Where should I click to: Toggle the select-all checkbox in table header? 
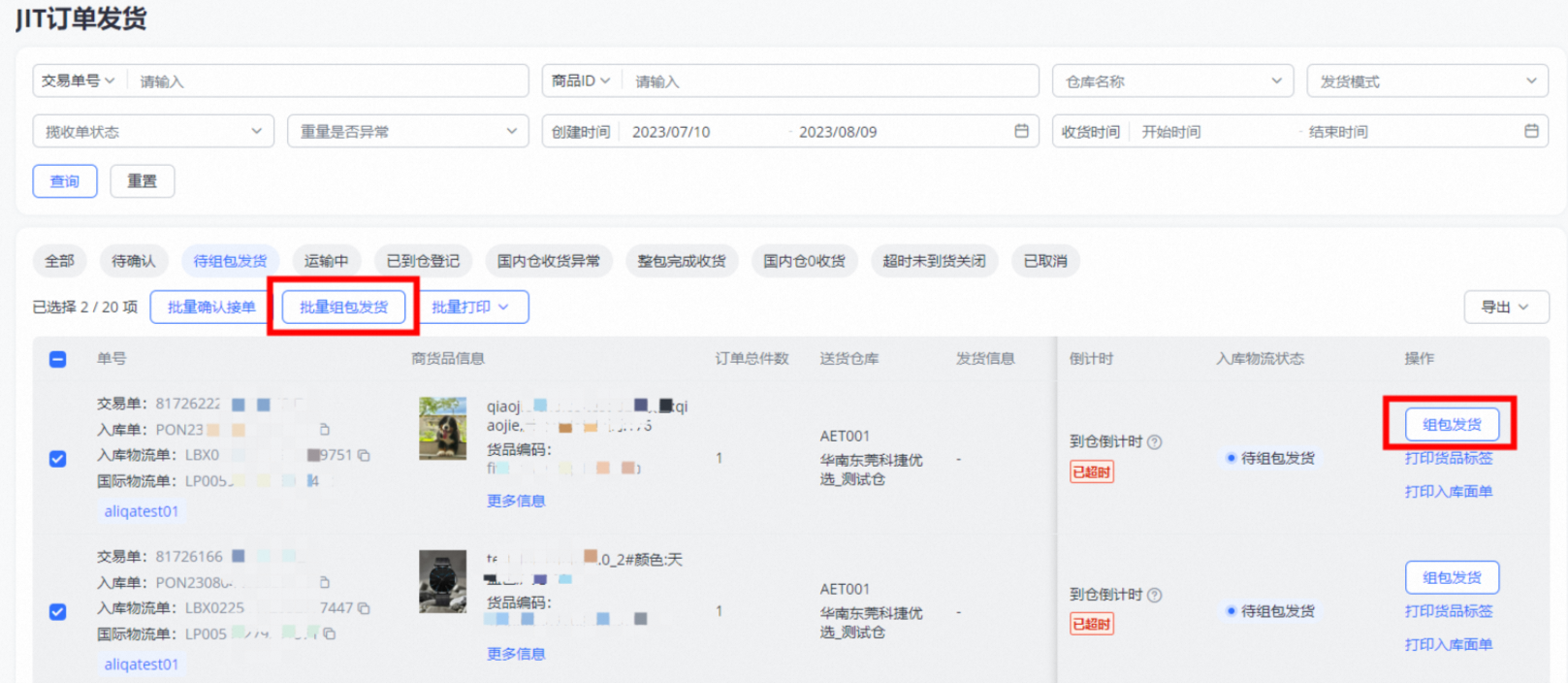pyautogui.click(x=58, y=359)
